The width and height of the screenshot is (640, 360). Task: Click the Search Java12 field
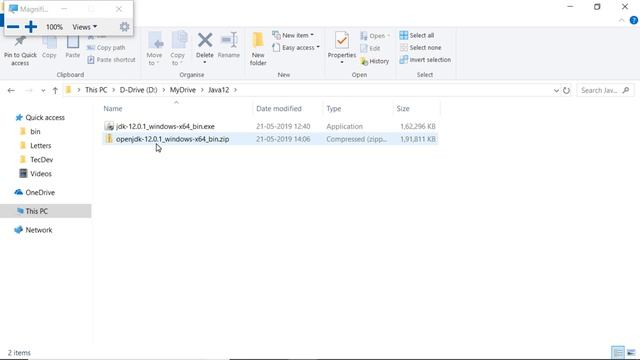pos(605,90)
